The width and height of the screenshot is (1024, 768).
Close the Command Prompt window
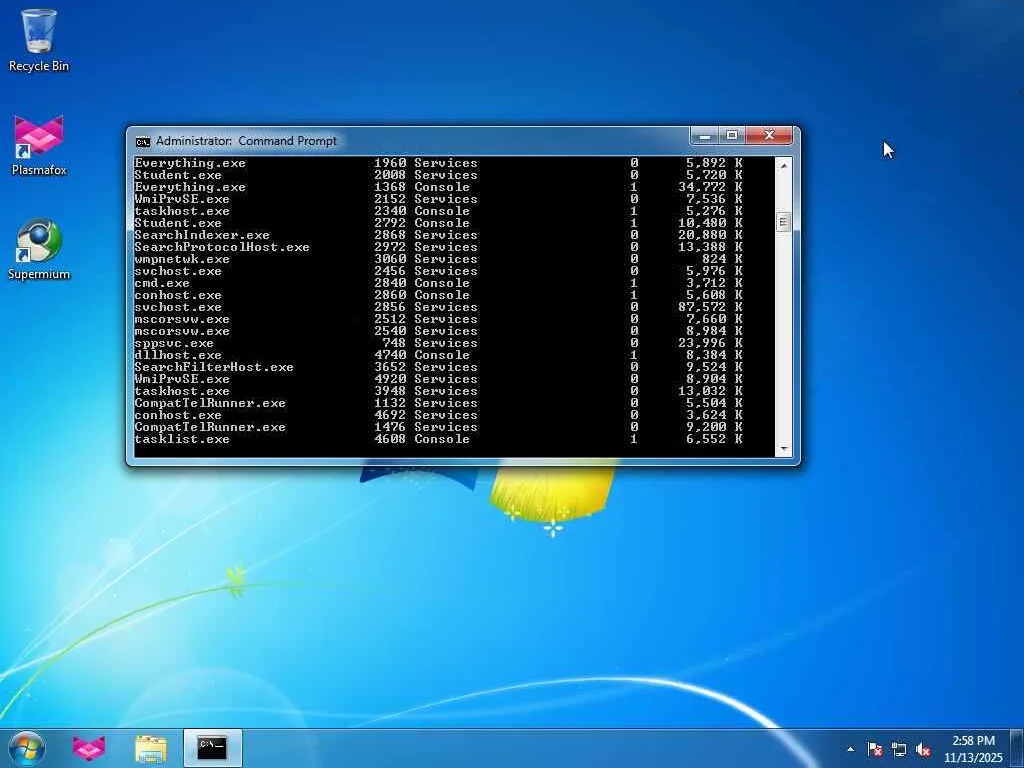769,136
